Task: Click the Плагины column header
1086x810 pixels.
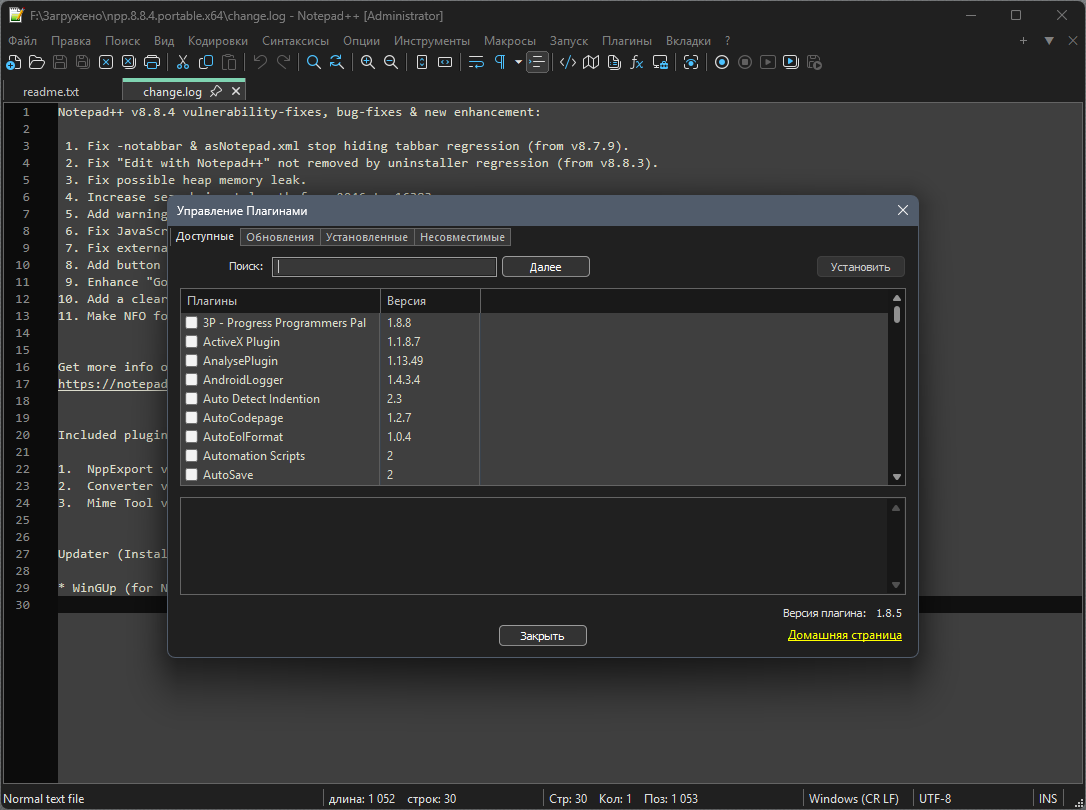Action: pyautogui.click(x=281, y=301)
